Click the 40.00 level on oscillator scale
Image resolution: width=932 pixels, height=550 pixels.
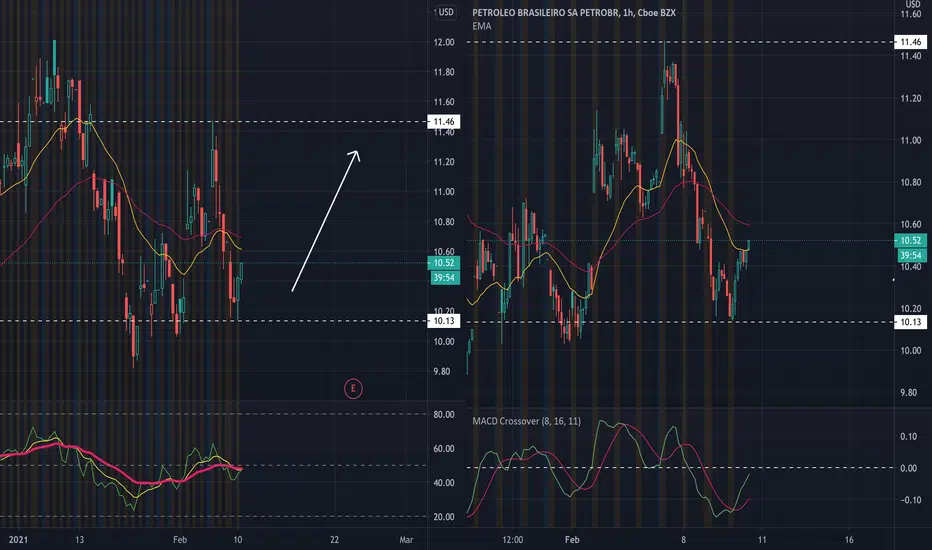tap(444, 483)
